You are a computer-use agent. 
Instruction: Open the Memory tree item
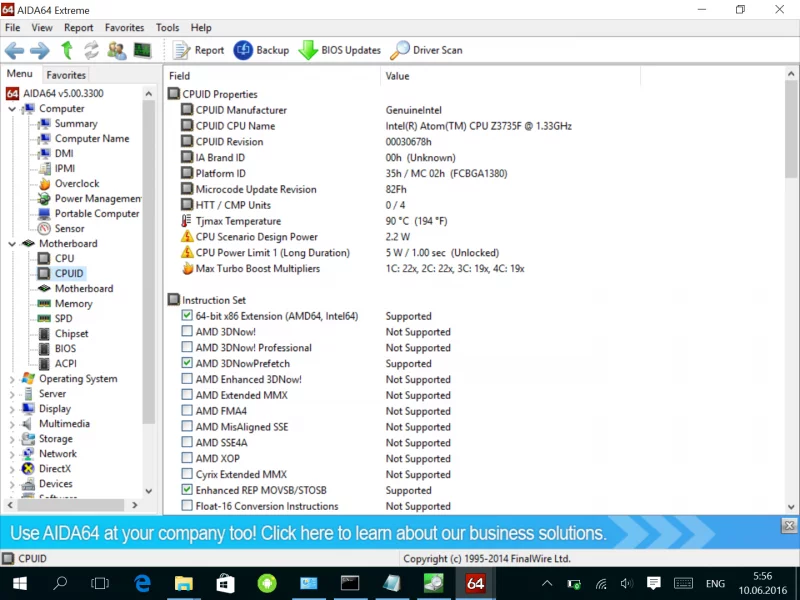pyautogui.click(x=73, y=304)
